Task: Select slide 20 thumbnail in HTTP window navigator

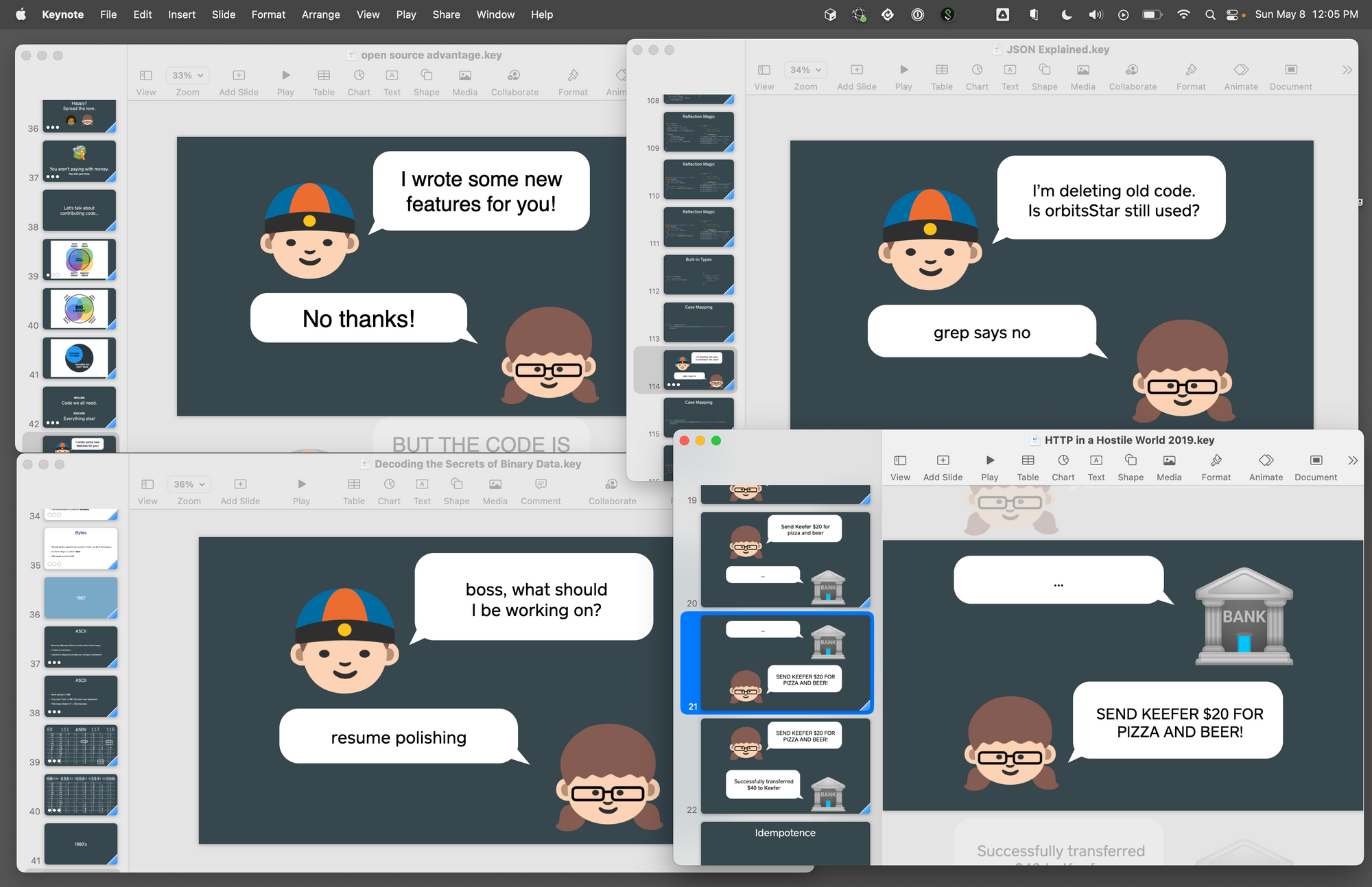Action: pos(785,560)
